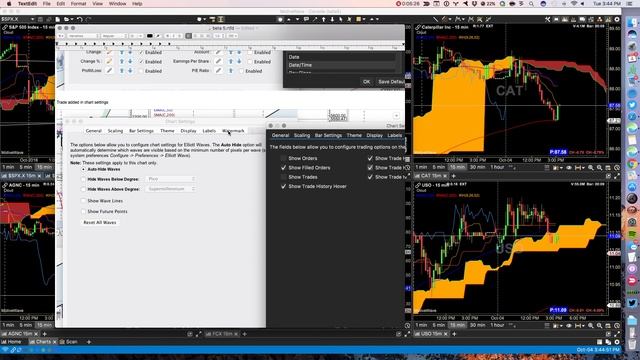Click the crossed tools icon in right toolbar

pyautogui.click(x=547, y=19)
